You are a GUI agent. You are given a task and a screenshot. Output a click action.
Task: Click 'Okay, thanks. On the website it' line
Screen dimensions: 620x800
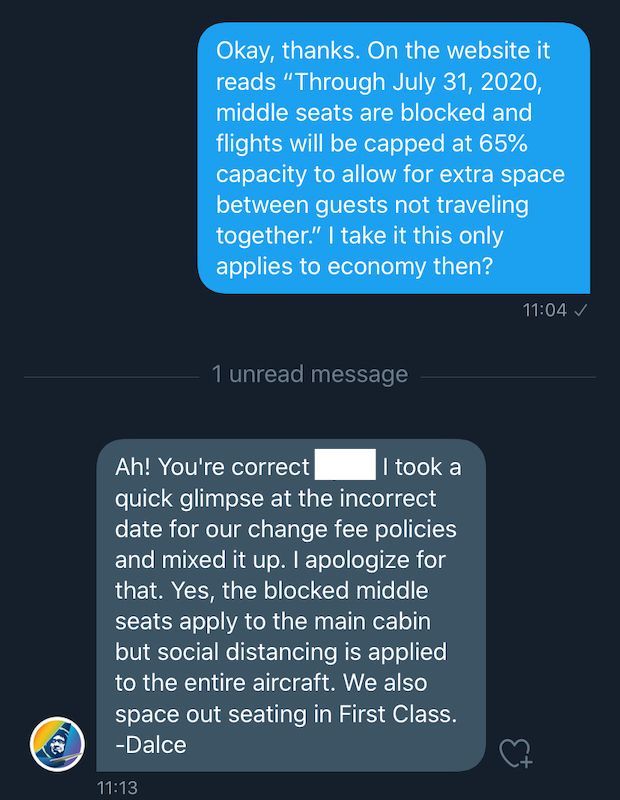click(x=383, y=51)
